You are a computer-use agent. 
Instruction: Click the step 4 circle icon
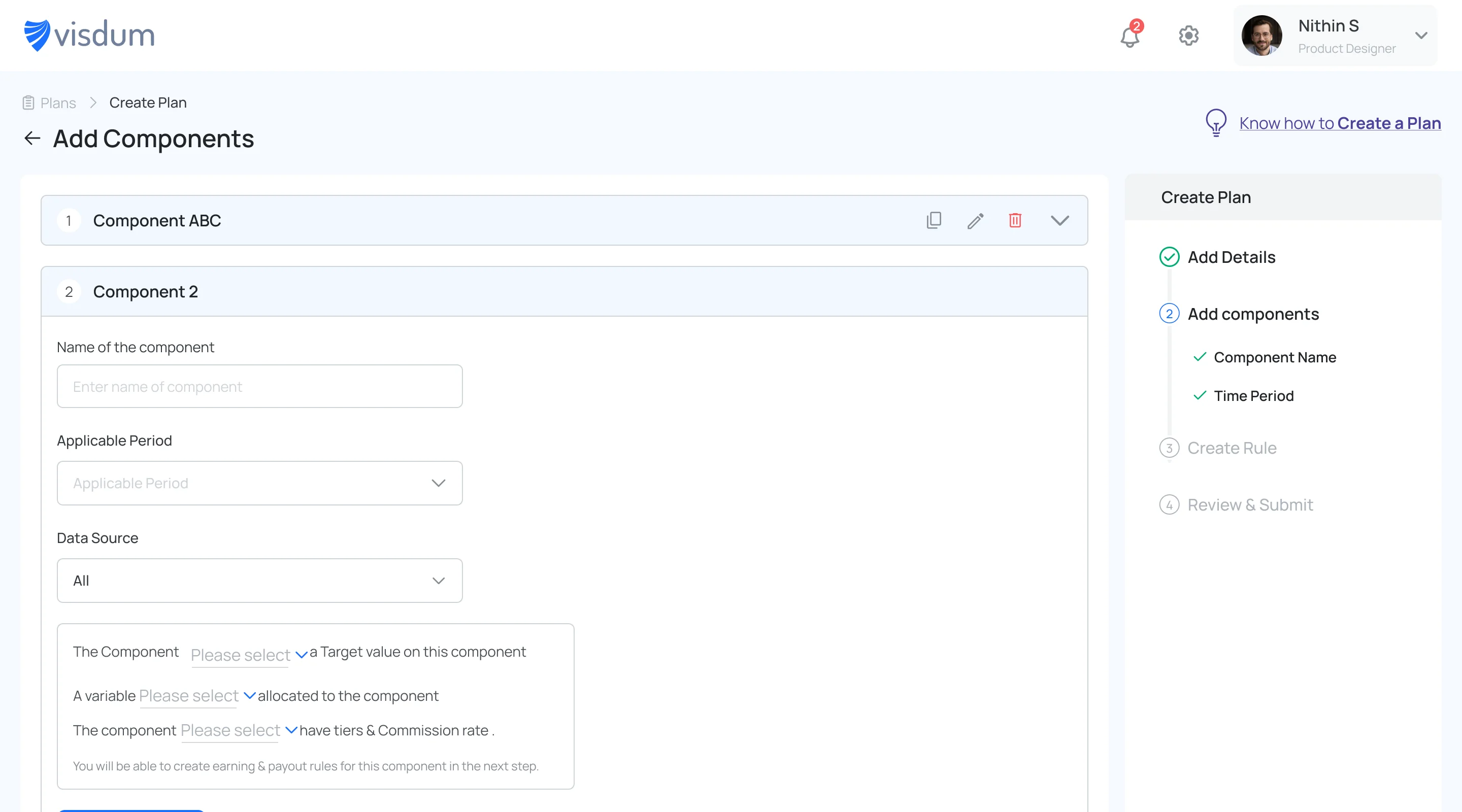(x=1169, y=504)
